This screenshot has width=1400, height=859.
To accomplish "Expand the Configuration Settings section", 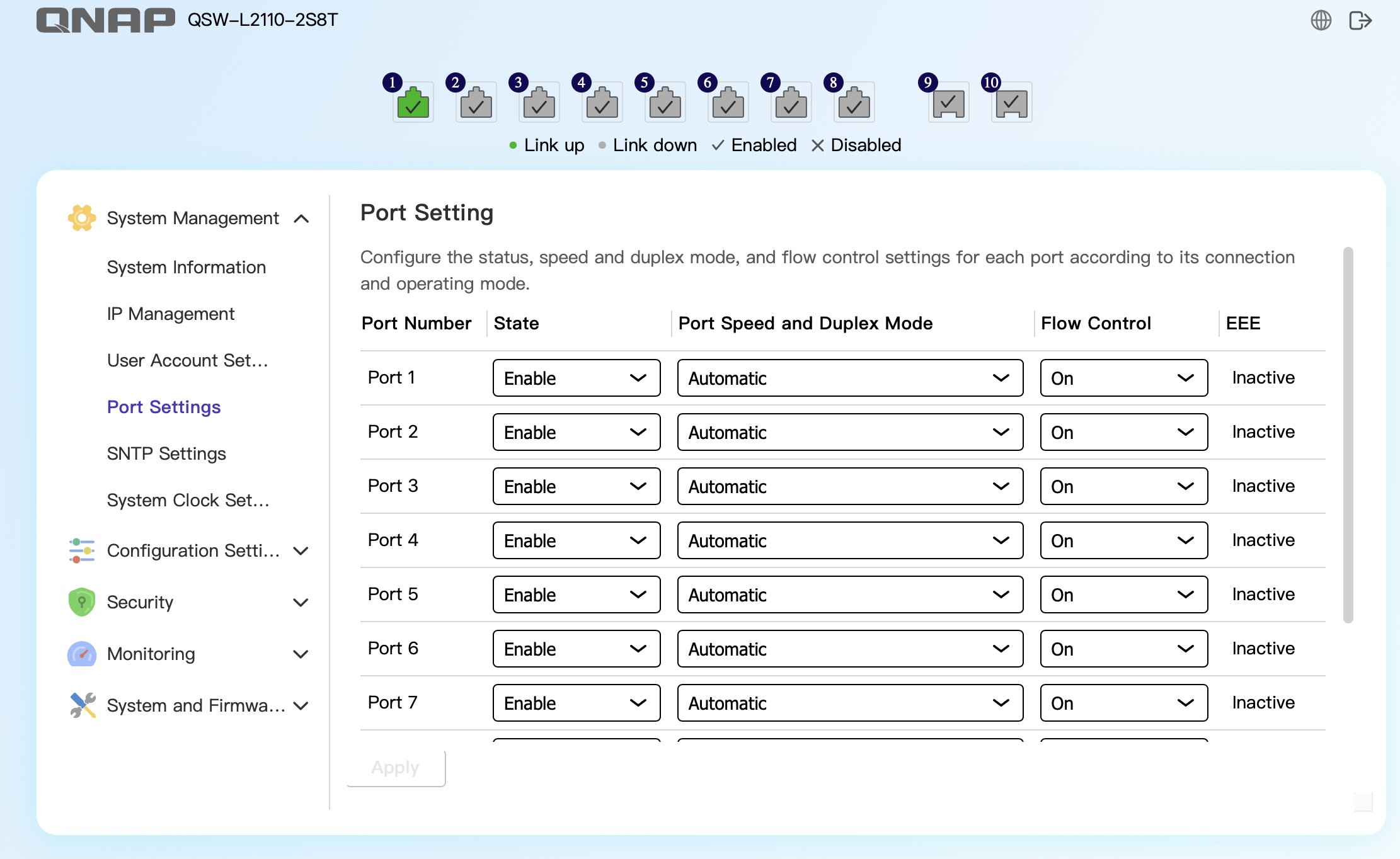I will [x=302, y=551].
